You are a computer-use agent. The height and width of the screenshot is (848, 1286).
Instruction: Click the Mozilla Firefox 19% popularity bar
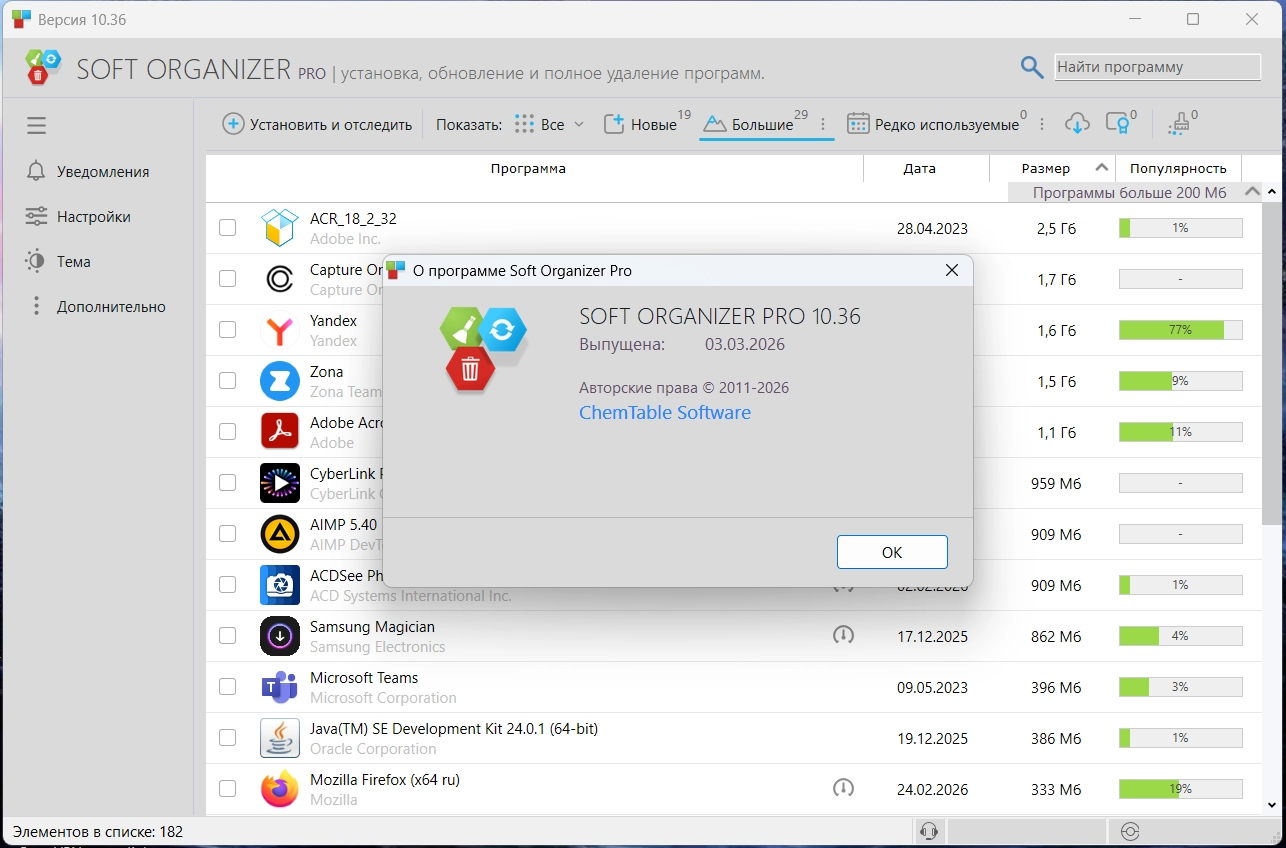(x=1181, y=789)
